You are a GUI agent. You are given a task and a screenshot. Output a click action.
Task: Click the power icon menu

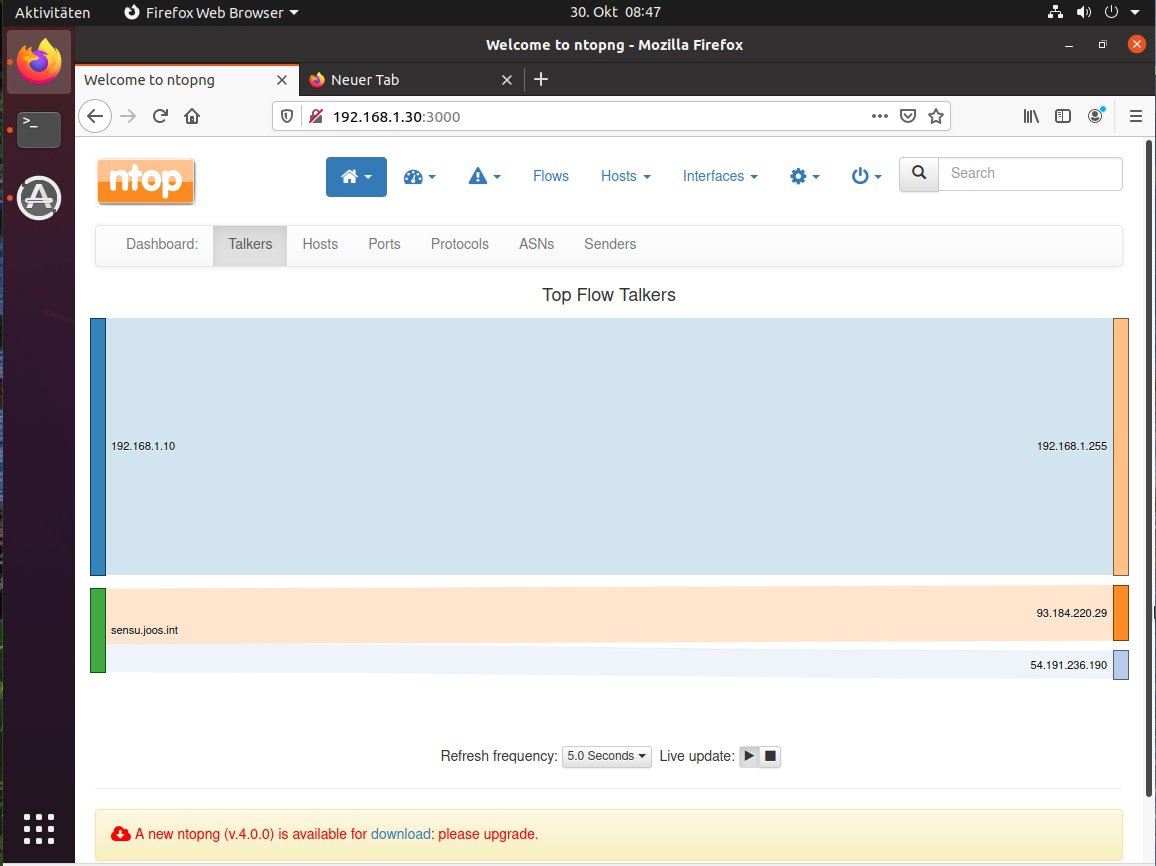point(866,177)
